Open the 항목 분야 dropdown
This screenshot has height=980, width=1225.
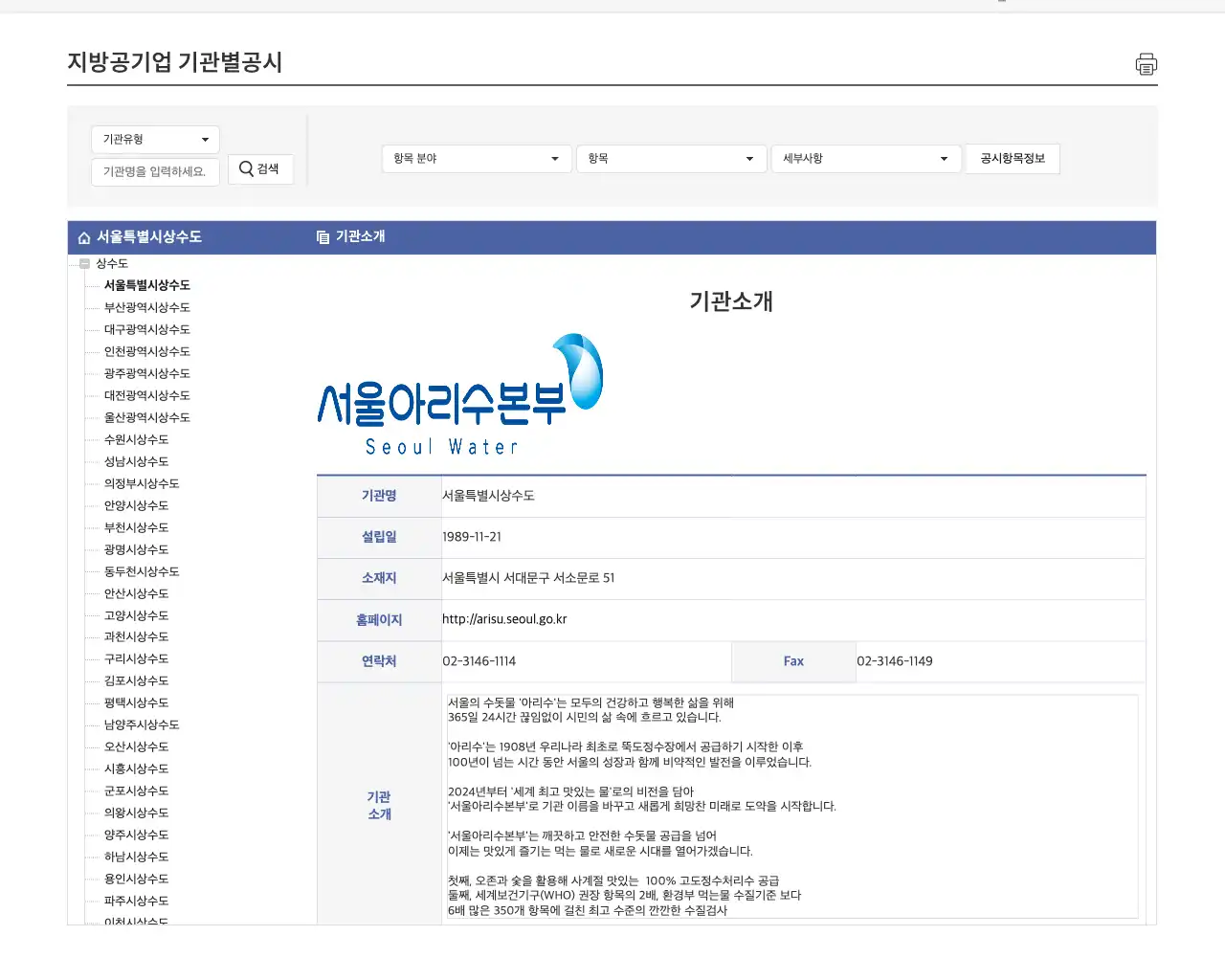click(x=476, y=159)
